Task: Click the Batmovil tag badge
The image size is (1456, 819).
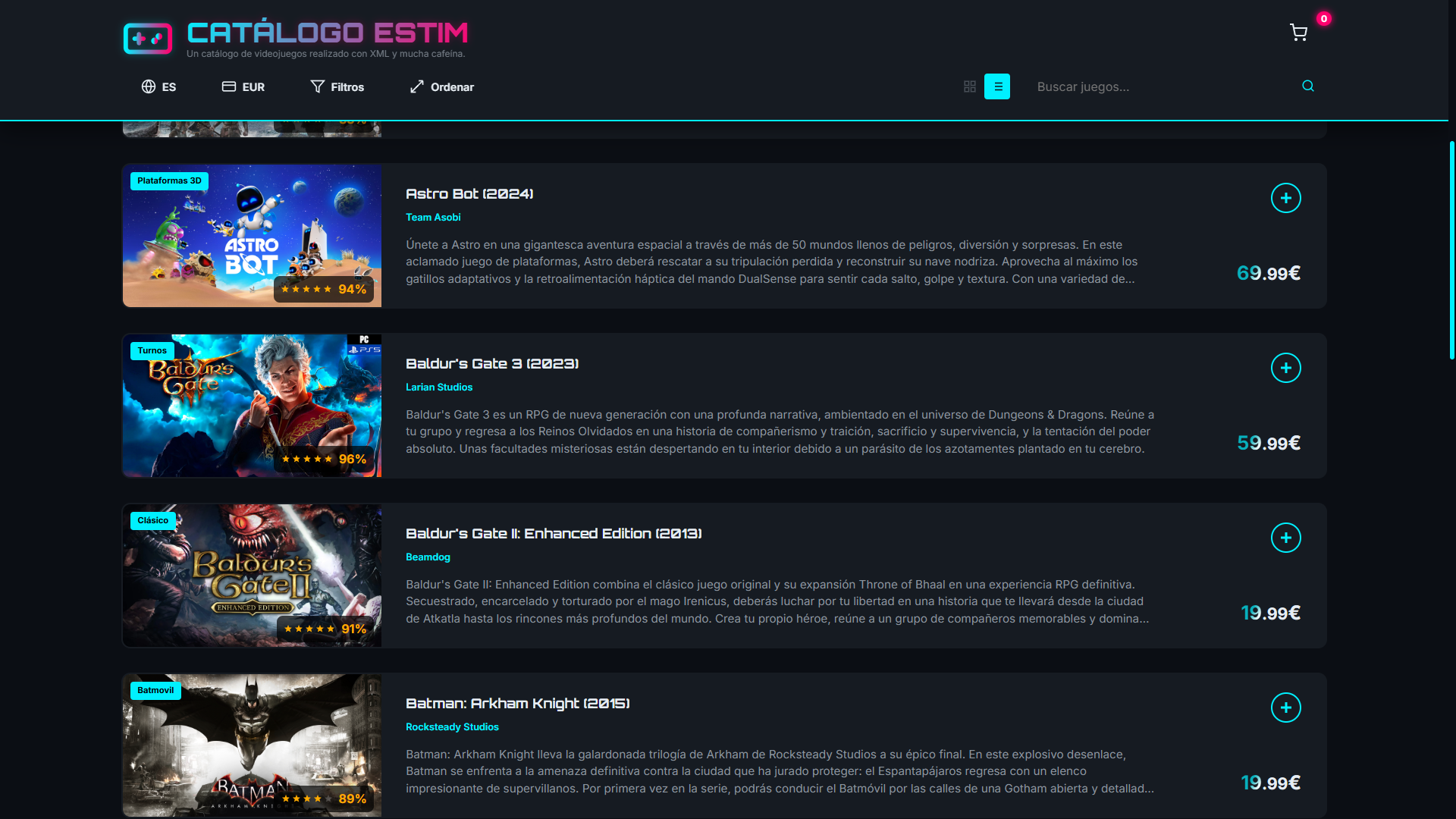Action: click(x=155, y=690)
